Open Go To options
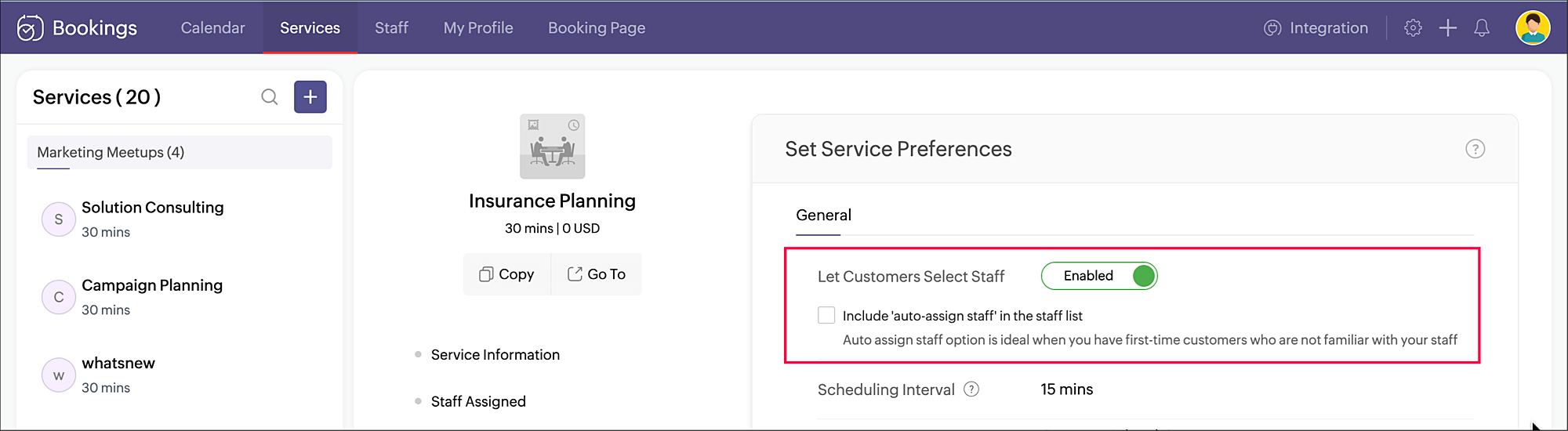The image size is (1568, 431). [x=597, y=274]
